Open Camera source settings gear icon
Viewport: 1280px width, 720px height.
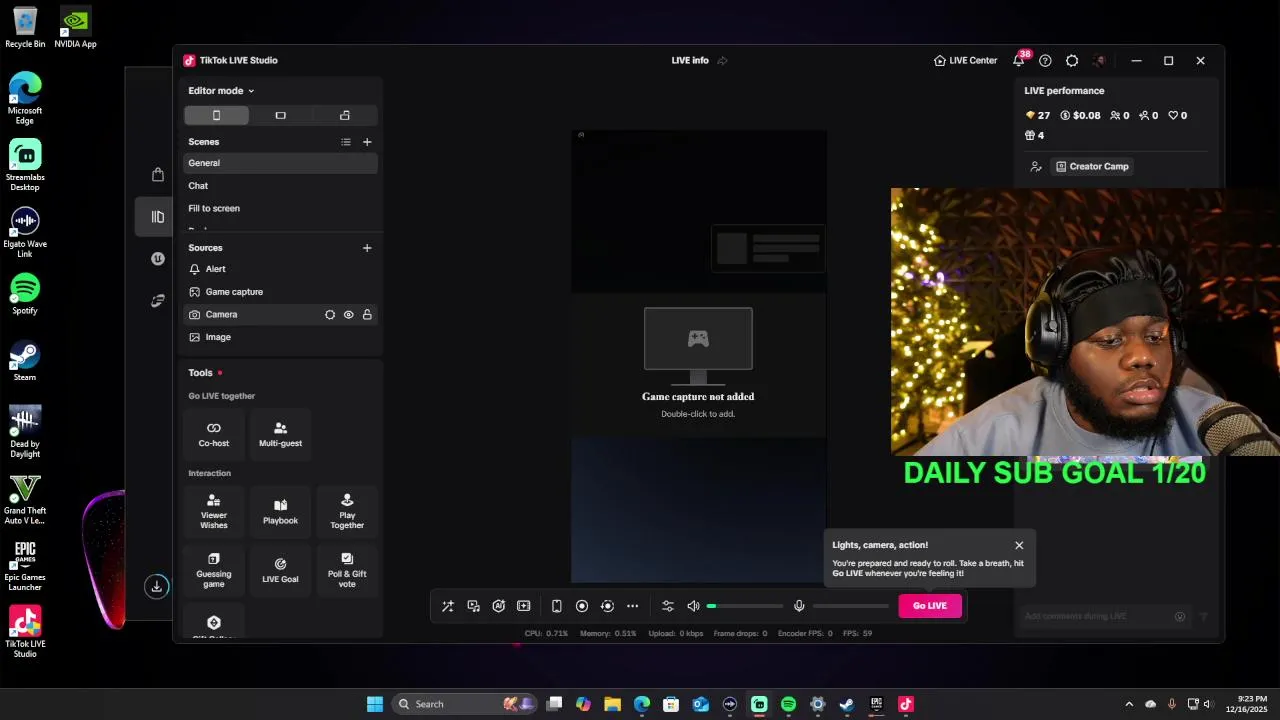(330, 315)
